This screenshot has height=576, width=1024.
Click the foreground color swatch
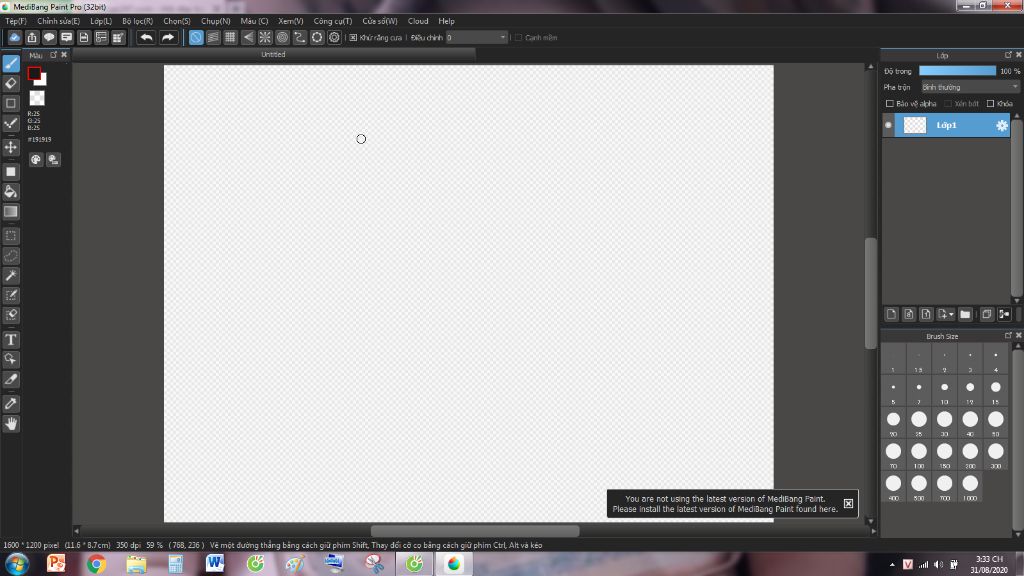pos(34,73)
